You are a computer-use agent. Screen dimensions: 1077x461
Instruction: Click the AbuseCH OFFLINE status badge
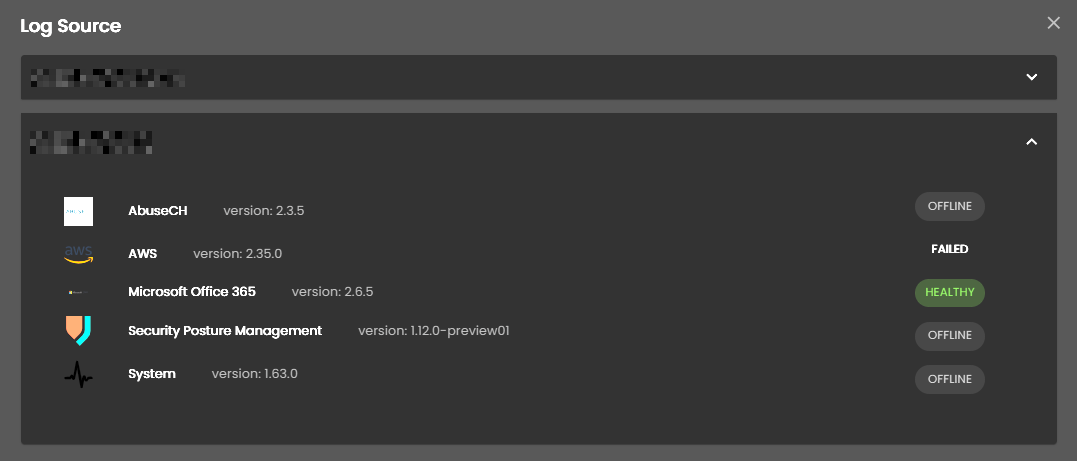(949, 207)
